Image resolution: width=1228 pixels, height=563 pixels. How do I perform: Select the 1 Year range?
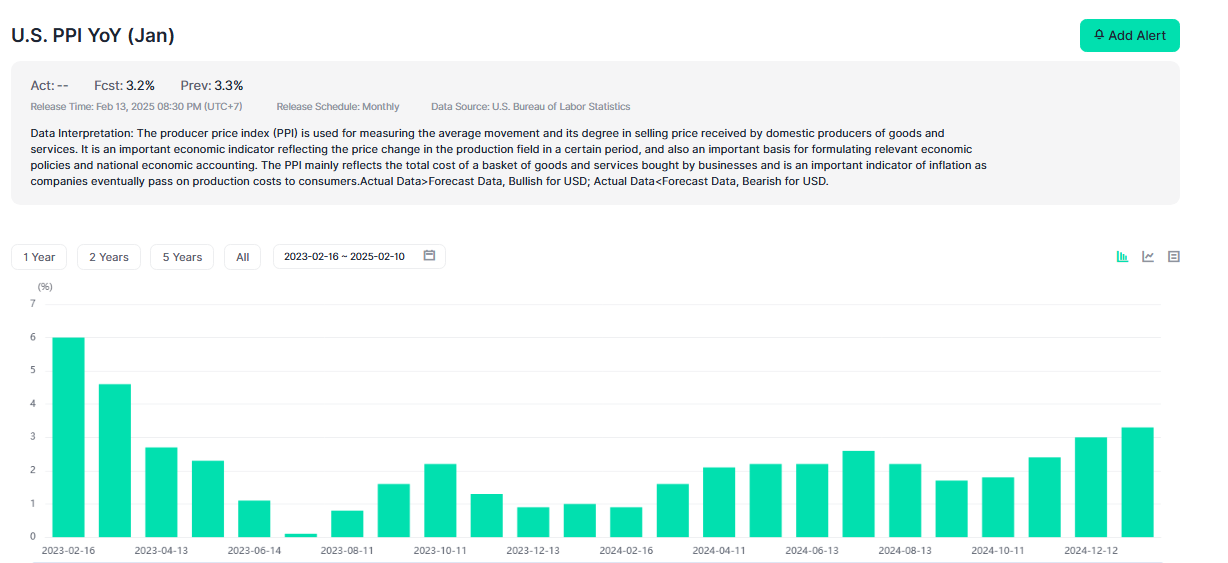(x=39, y=257)
